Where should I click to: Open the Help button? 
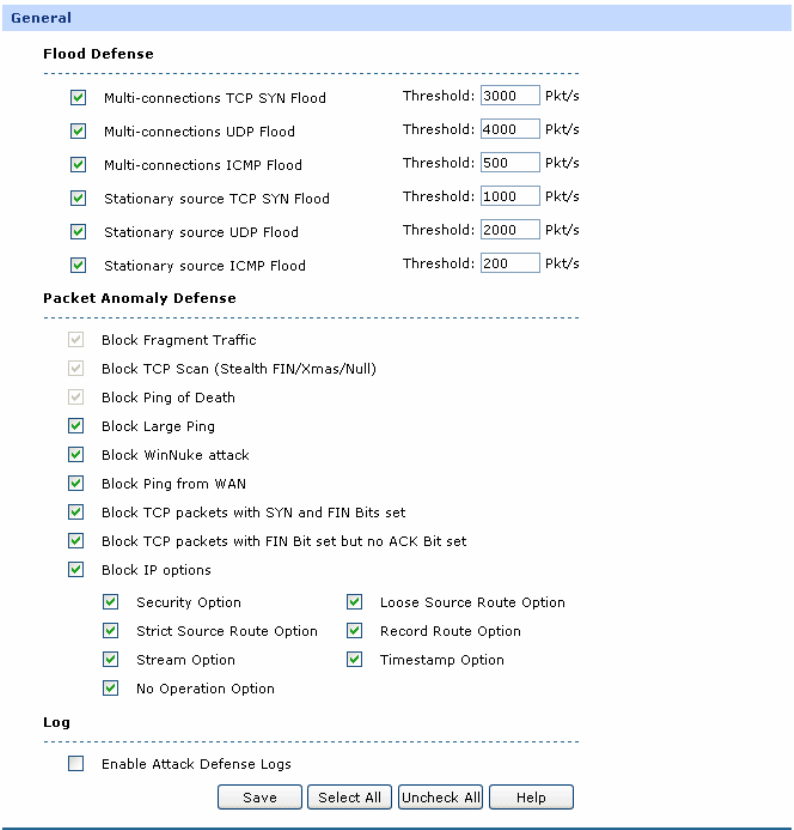(x=531, y=797)
